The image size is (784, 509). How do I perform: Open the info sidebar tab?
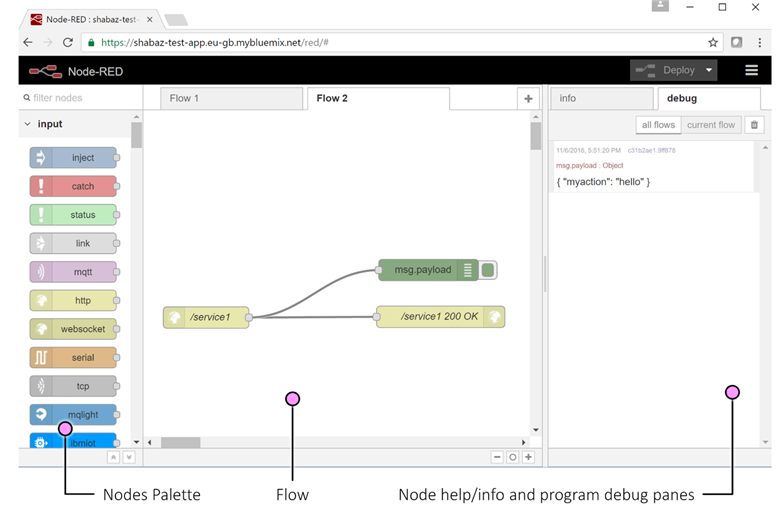tap(602, 98)
